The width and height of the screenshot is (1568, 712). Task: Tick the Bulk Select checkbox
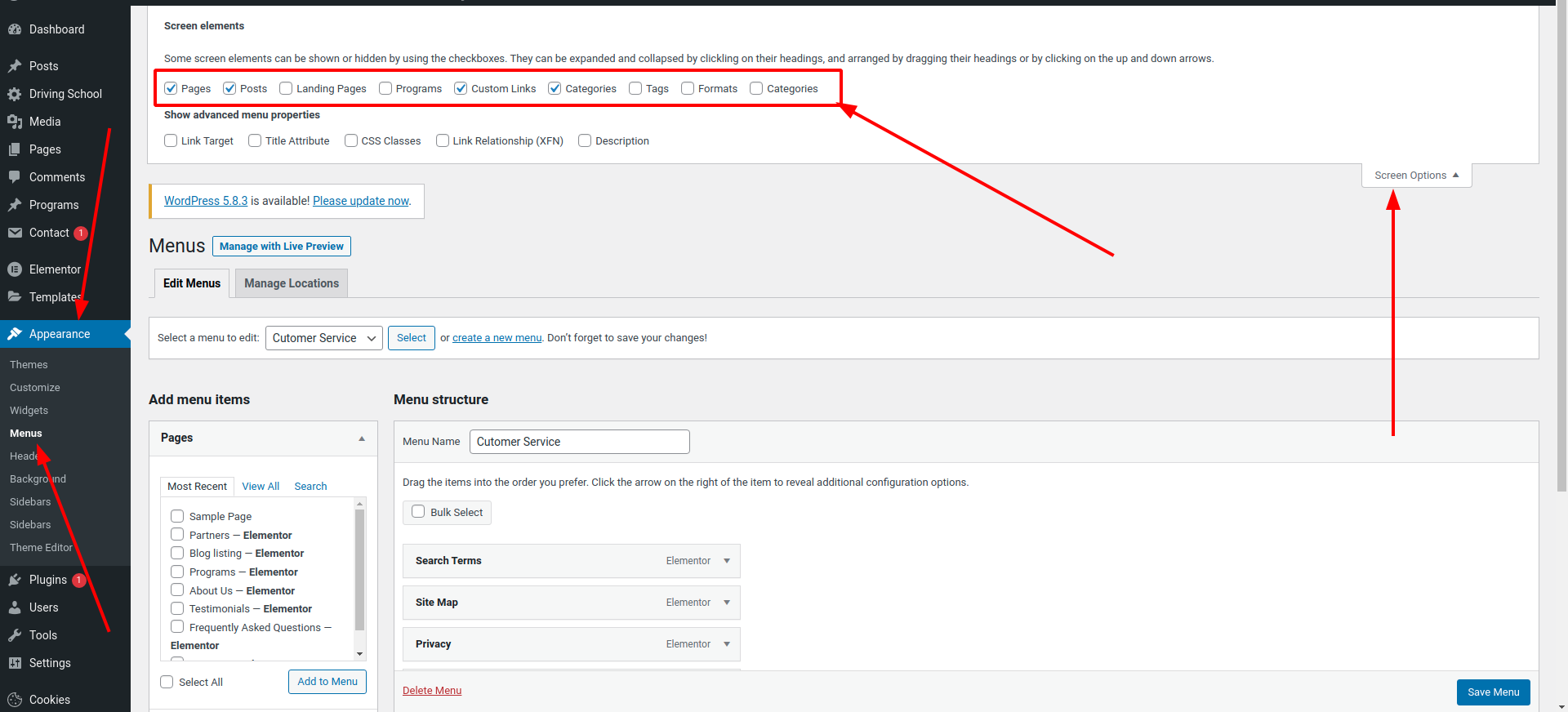pos(418,512)
